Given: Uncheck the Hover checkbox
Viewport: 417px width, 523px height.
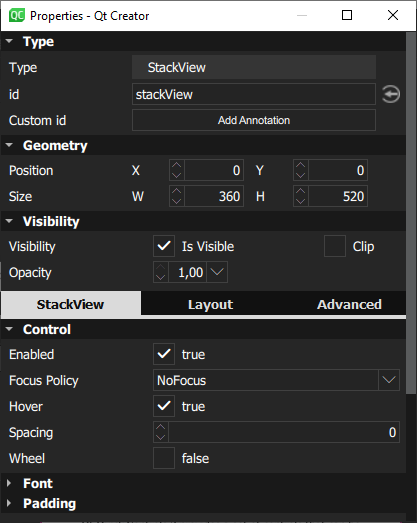Looking at the screenshot, I should click(x=164, y=406).
